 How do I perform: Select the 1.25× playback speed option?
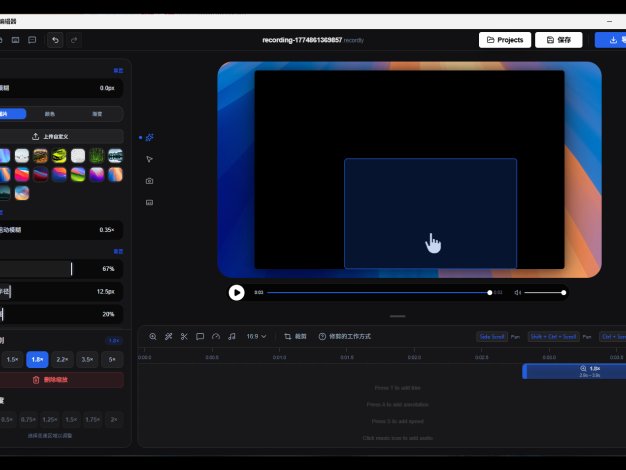click(50, 420)
